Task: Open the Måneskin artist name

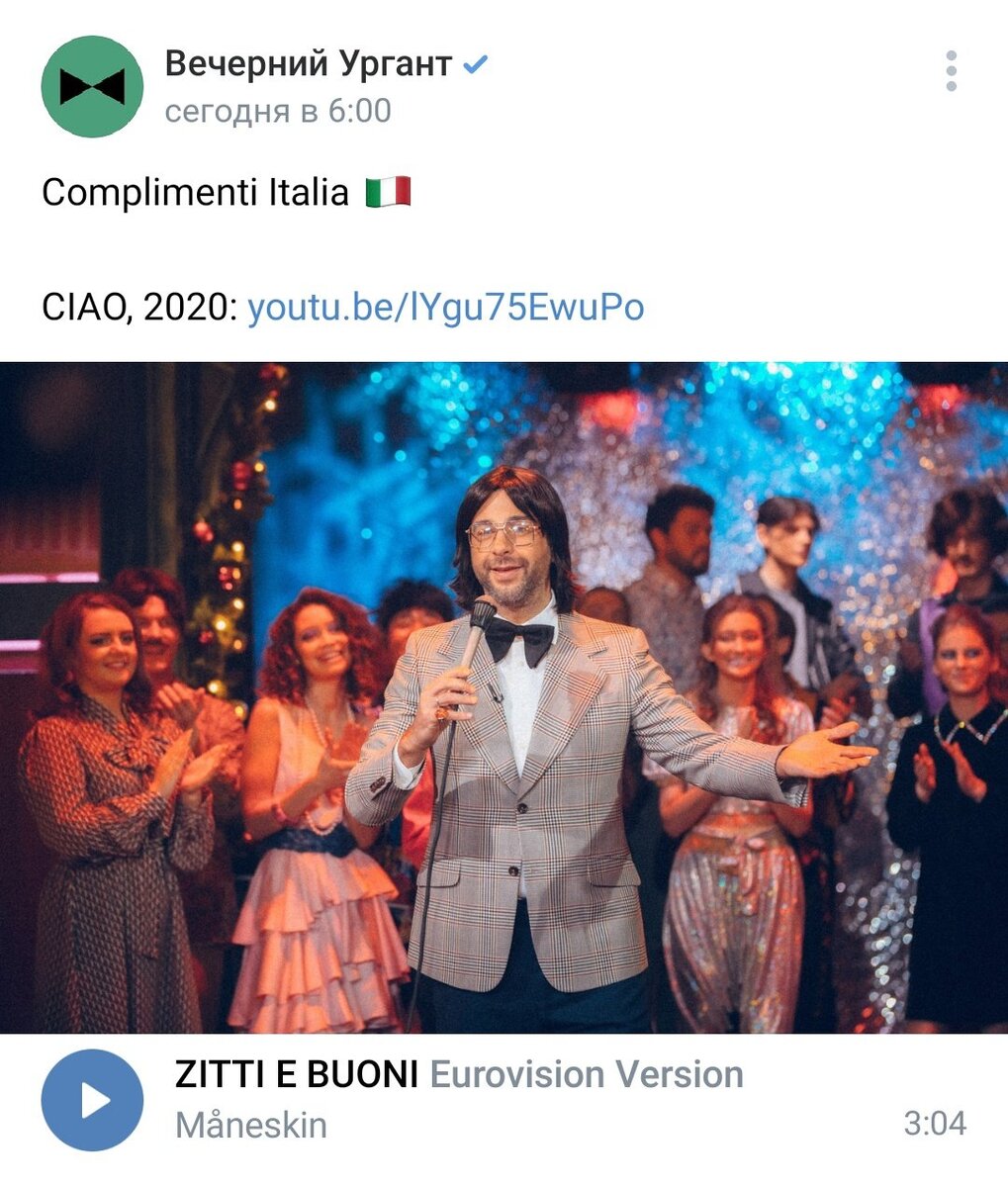Action: [251, 1125]
